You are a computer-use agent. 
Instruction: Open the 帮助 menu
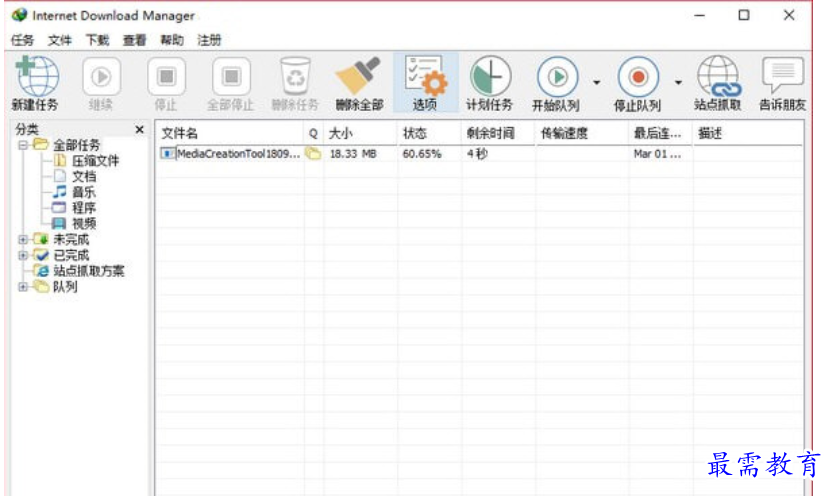point(172,40)
